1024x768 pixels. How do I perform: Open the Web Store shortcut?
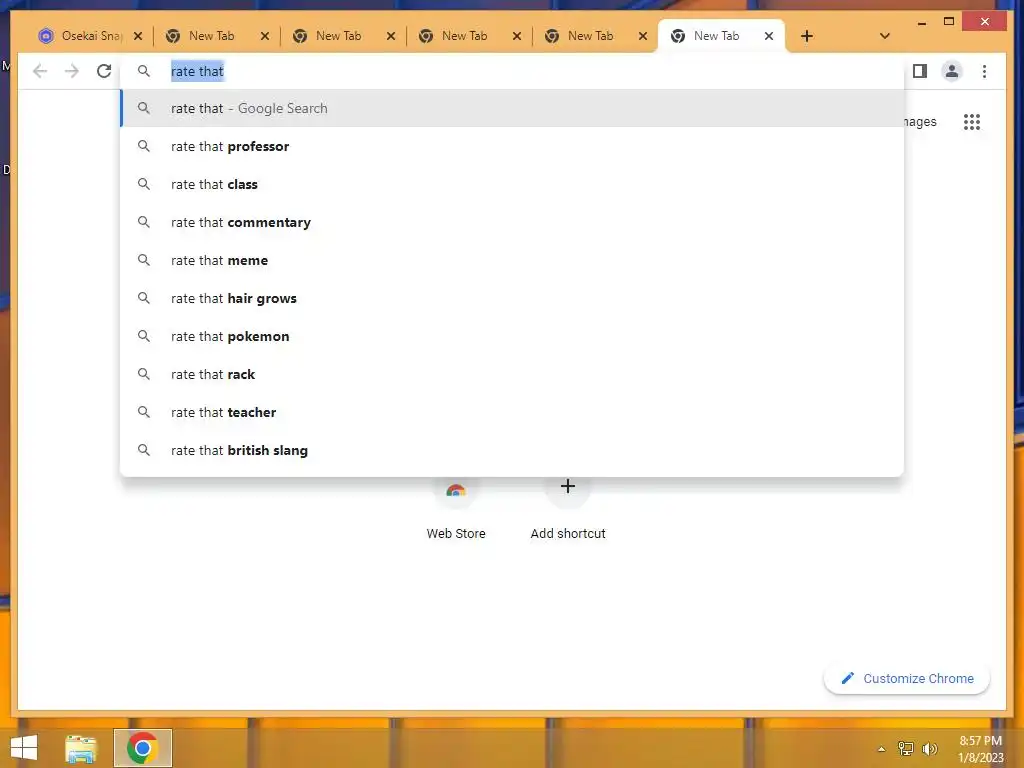point(456,509)
